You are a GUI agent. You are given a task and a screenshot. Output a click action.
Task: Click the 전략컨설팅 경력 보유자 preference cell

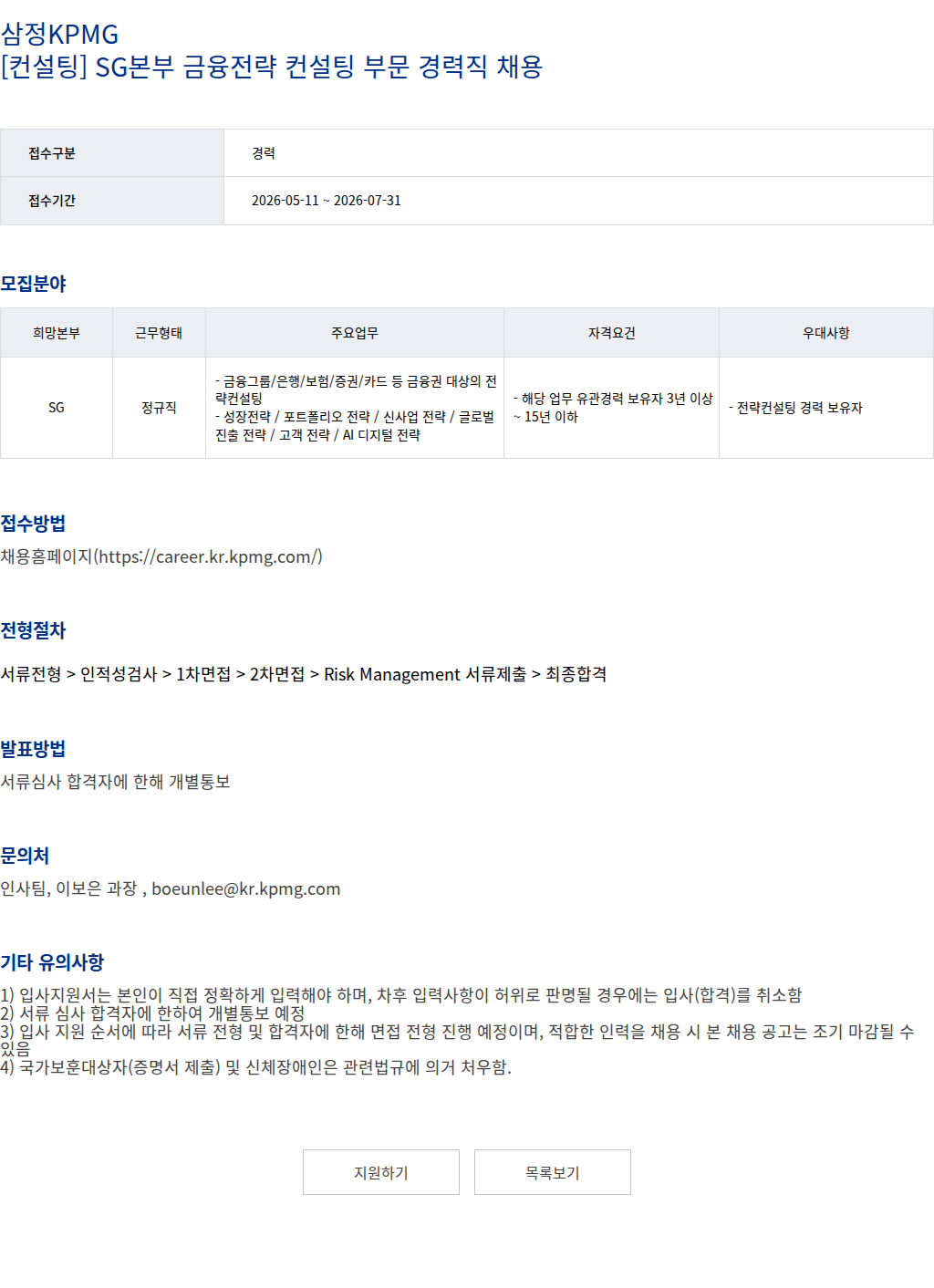[826, 408]
